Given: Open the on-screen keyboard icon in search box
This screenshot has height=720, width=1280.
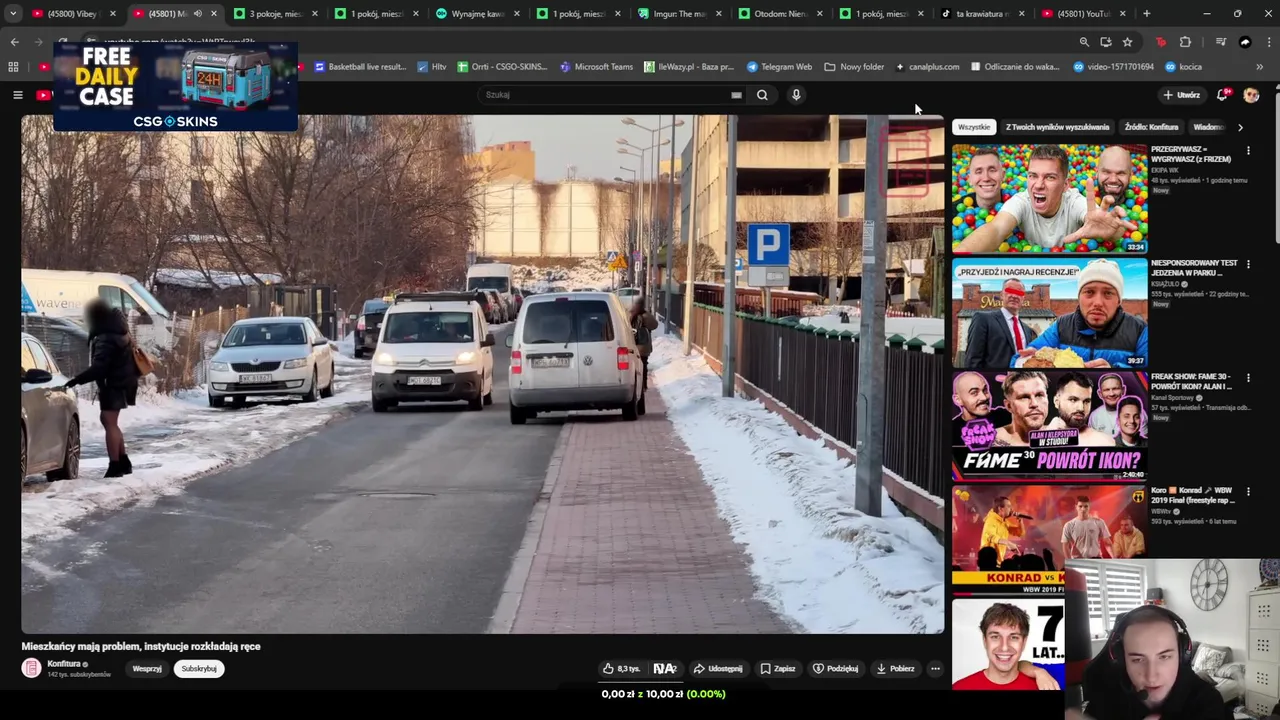Looking at the screenshot, I should tap(736, 95).
